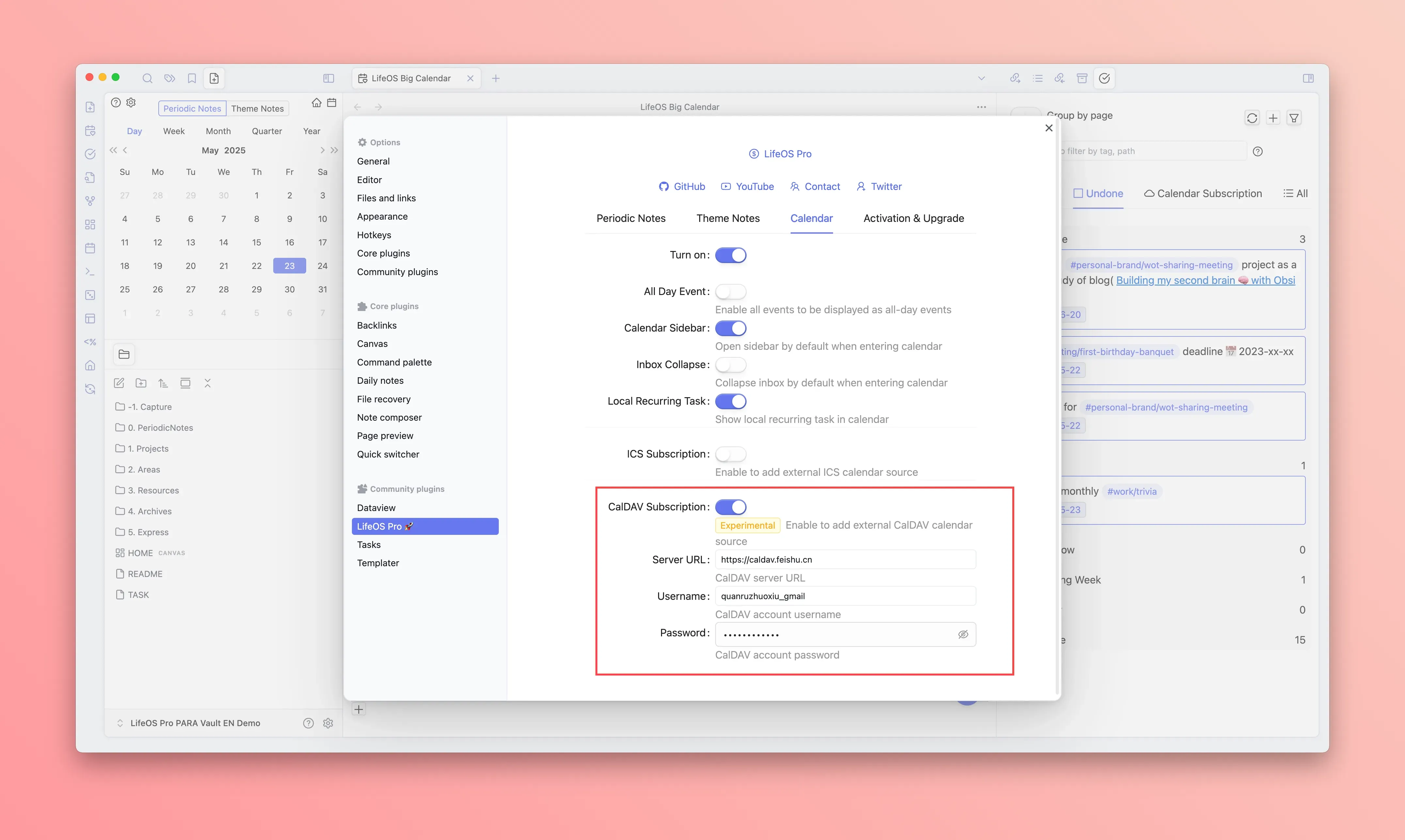This screenshot has height=840, width=1405.
Task: Click the home icon above the calendar
Action: (x=316, y=102)
